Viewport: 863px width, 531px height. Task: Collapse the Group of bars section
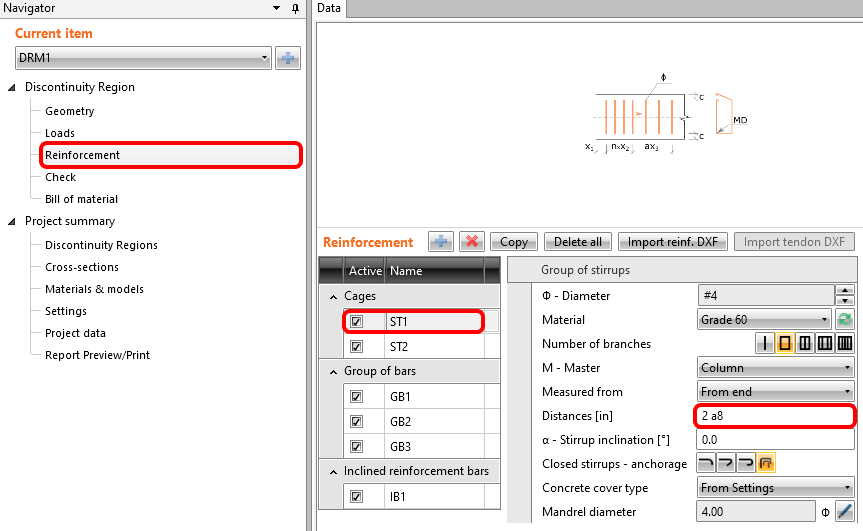(333, 372)
